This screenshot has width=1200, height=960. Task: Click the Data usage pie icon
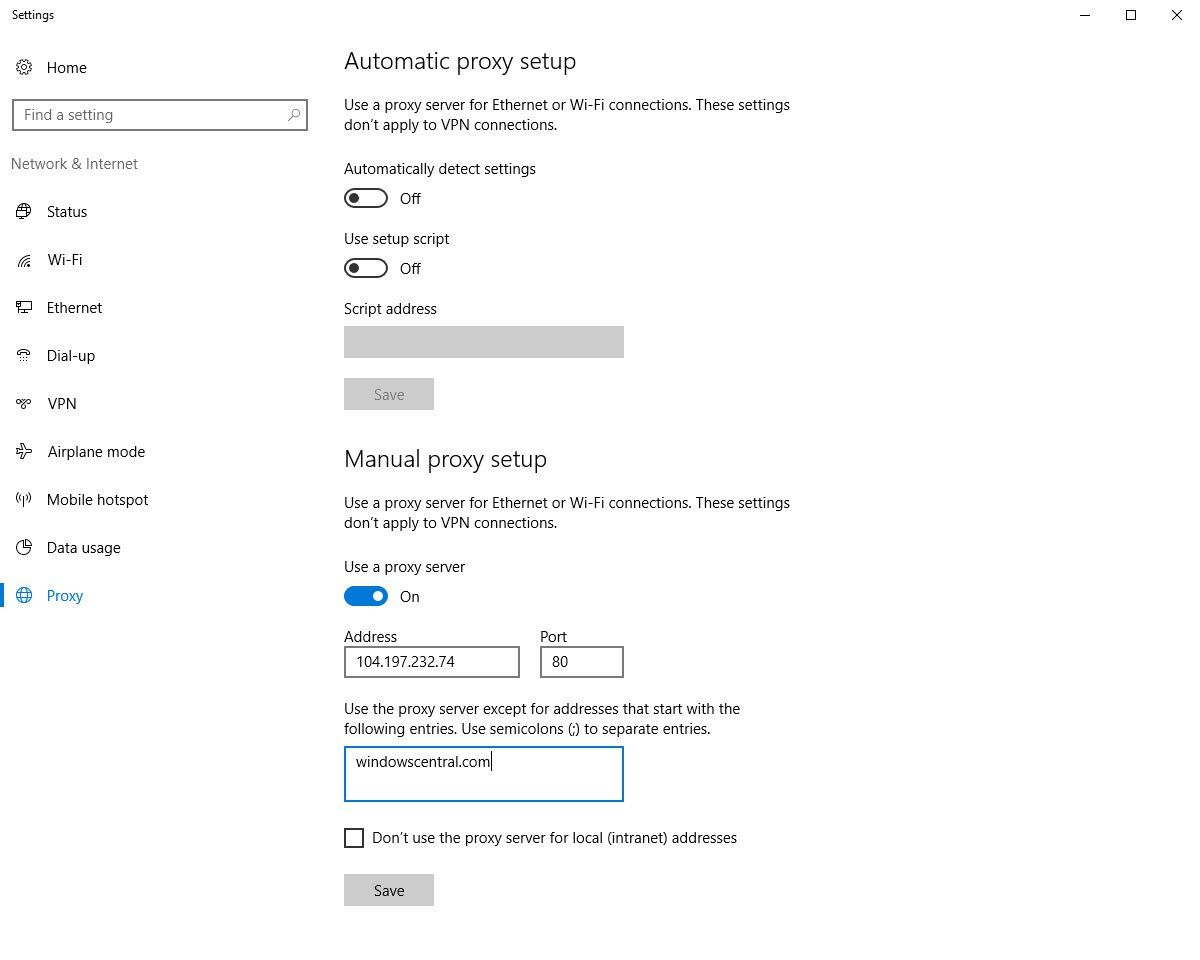[24, 547]
